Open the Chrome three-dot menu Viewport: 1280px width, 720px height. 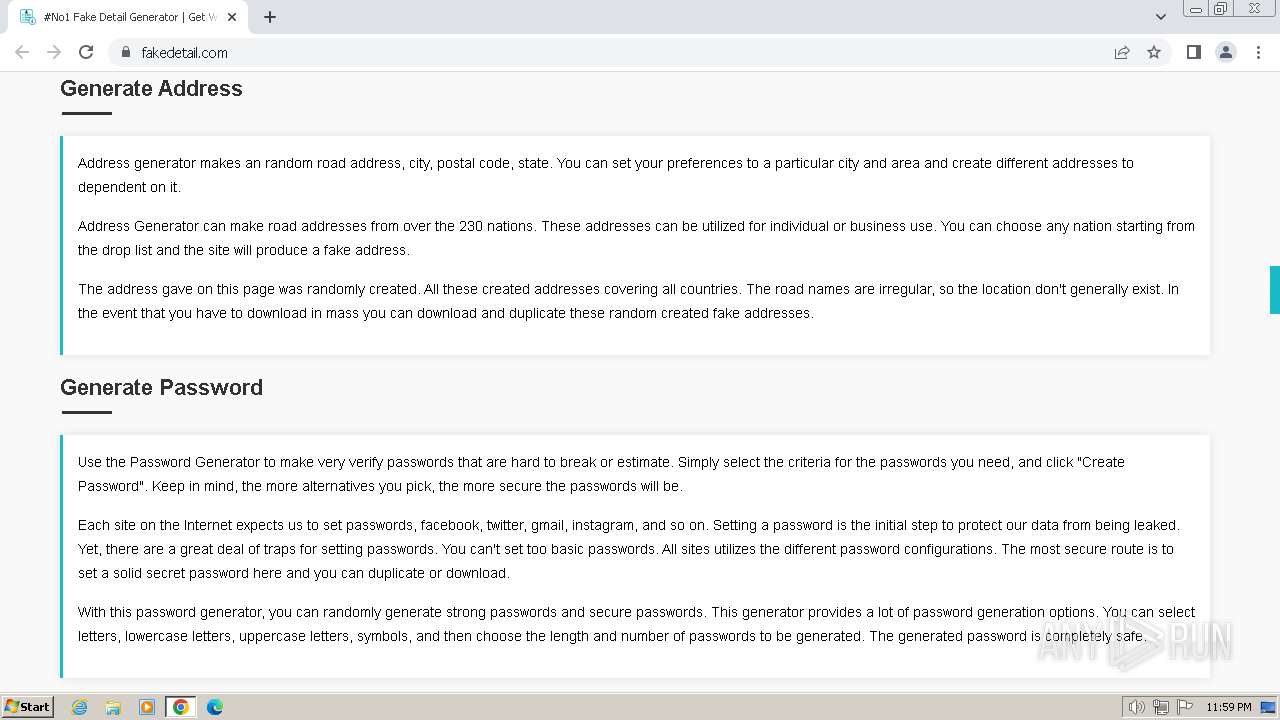click(x=1258, y=52)
